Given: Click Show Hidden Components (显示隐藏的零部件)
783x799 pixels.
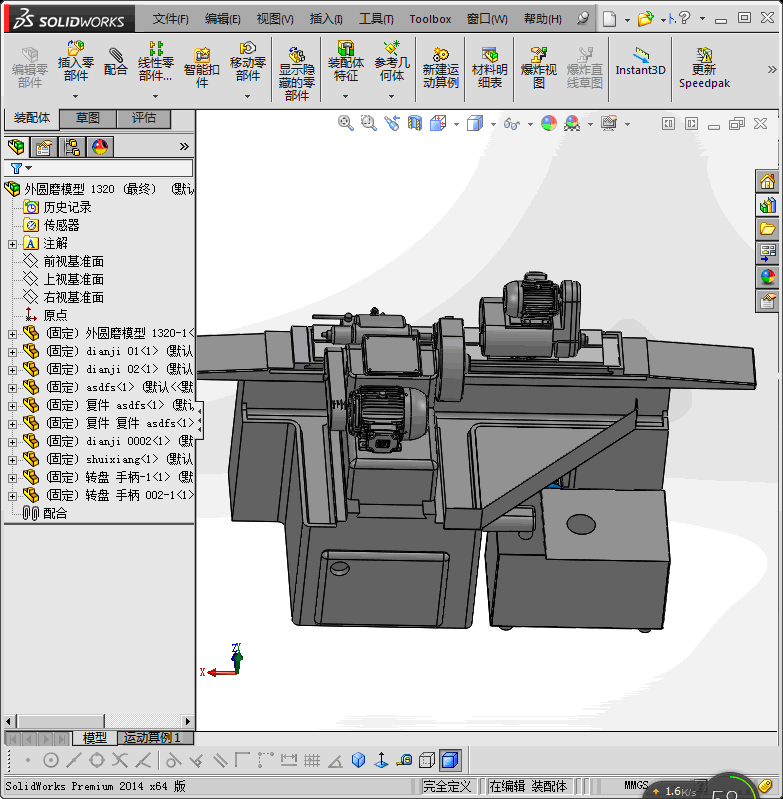Looking at the screenshot, I should pyautogui.click(x=297, y=74).
